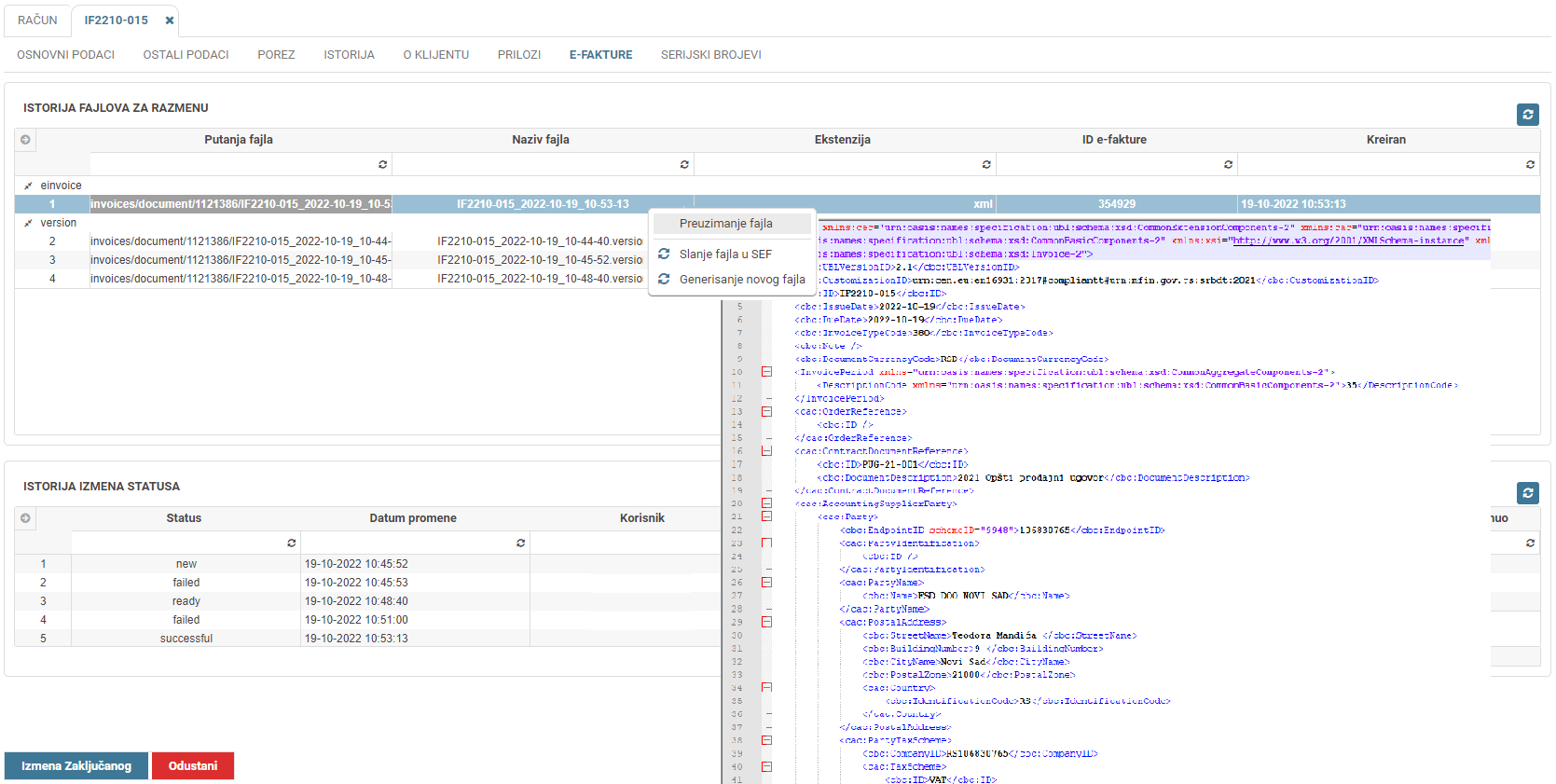Click the red Odustani button

tap(193, 766)
